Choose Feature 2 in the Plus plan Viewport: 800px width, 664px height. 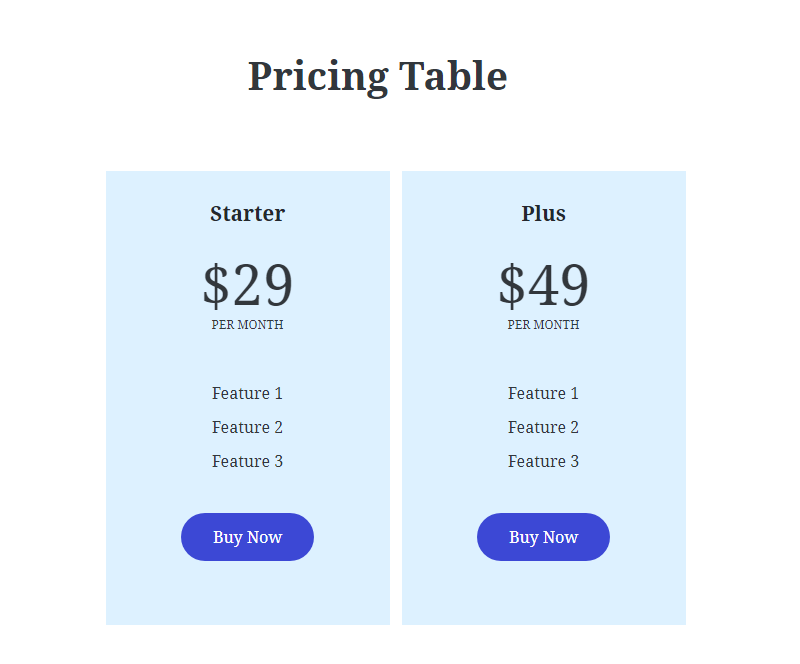(x=543, y=427)
